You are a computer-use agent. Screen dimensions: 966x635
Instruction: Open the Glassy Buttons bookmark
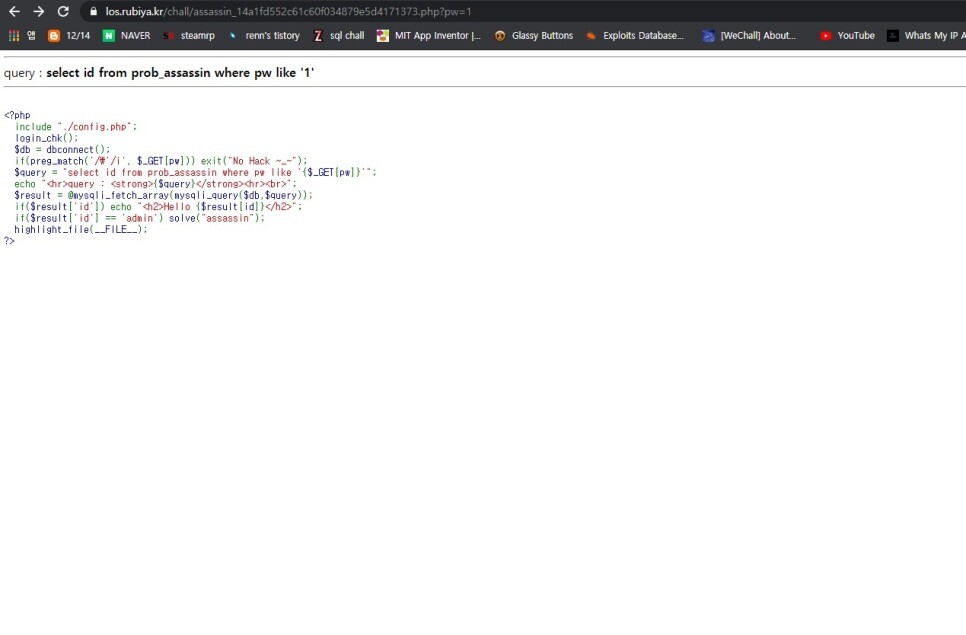[534, 36]
